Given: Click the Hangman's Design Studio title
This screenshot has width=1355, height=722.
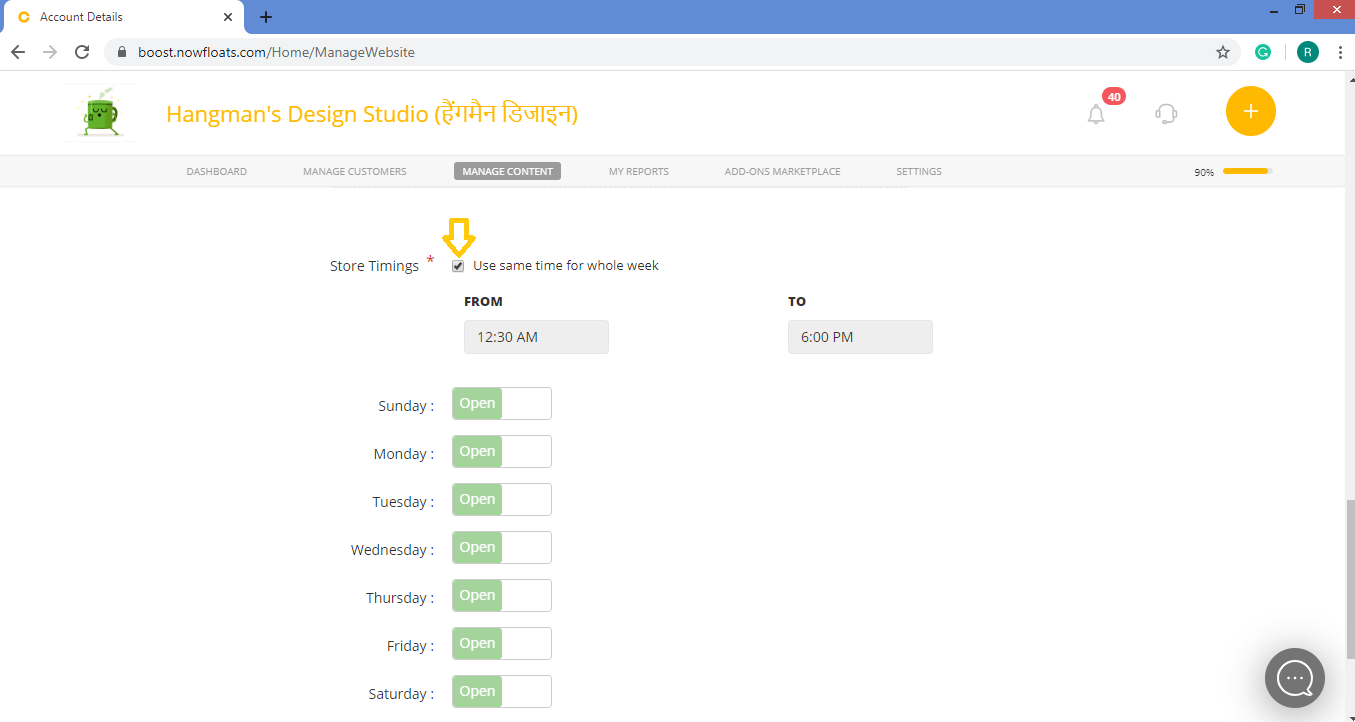Looking at the screenshot, I should pyautogui.click(x=372, y=114).
